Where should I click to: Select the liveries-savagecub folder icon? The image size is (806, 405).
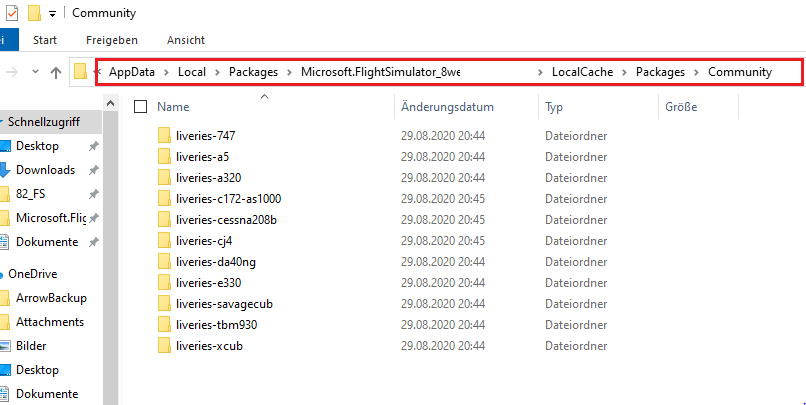[x=164, y=304]
